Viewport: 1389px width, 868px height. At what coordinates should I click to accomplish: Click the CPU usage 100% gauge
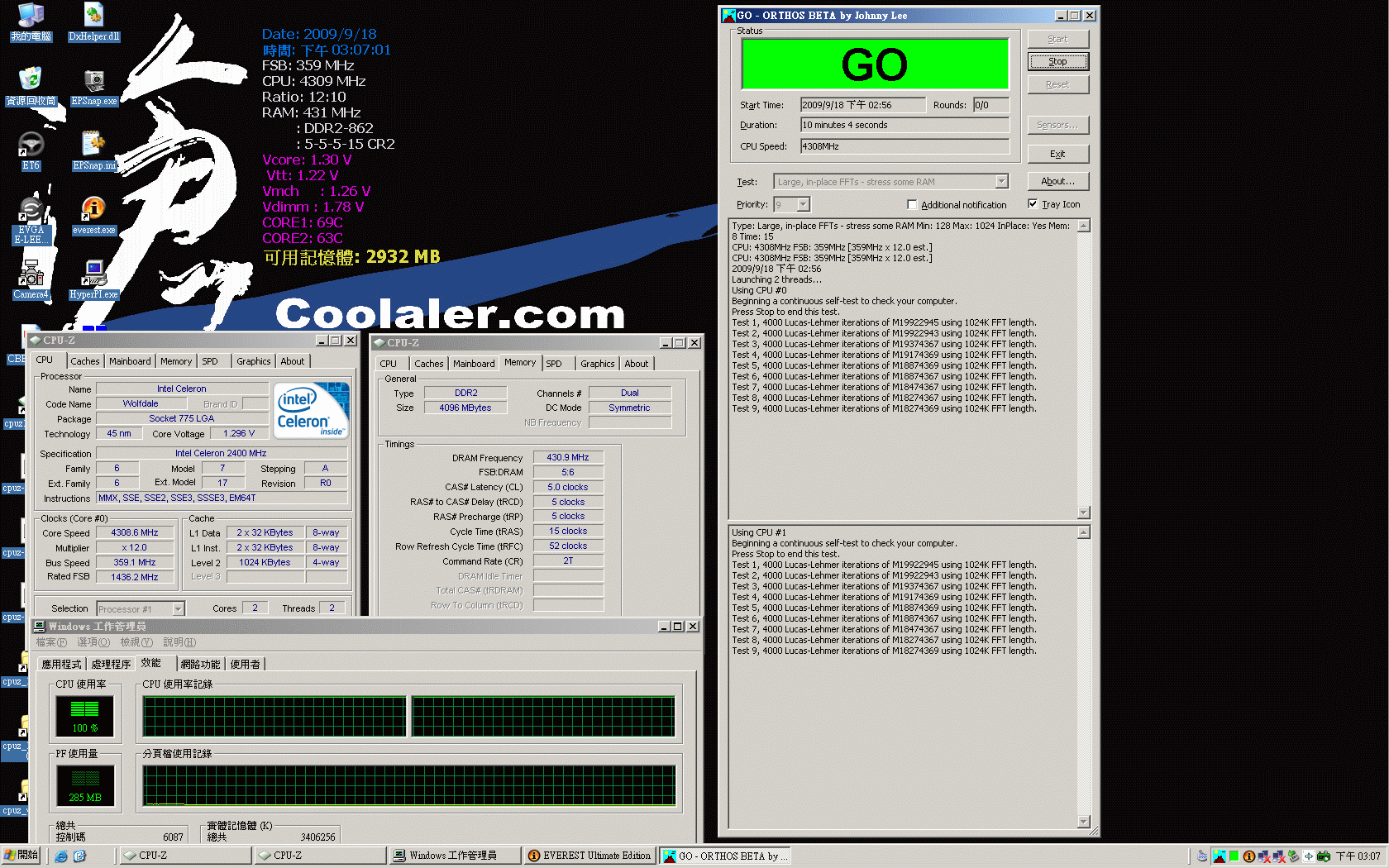click(84, 716)
